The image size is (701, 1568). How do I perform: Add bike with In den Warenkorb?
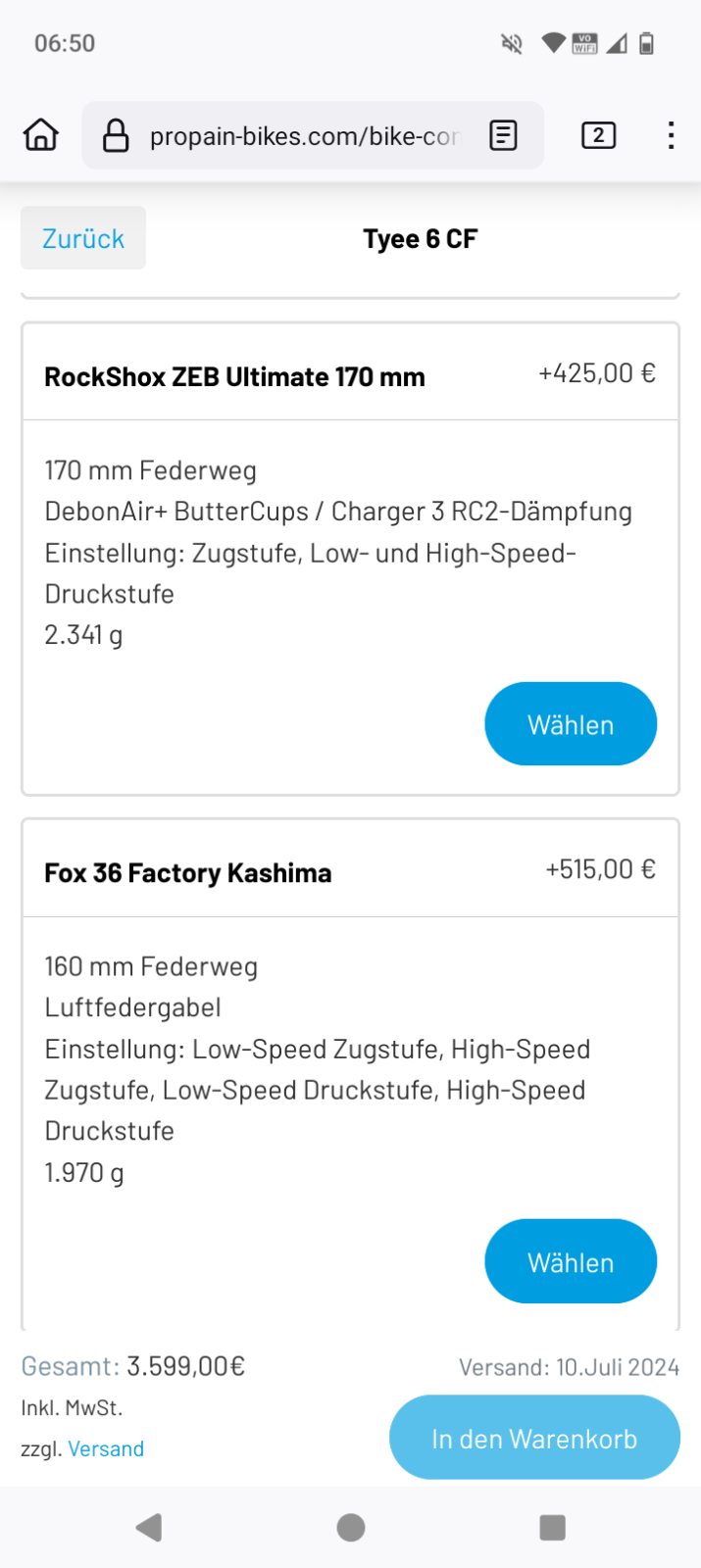click(534, 1438)
